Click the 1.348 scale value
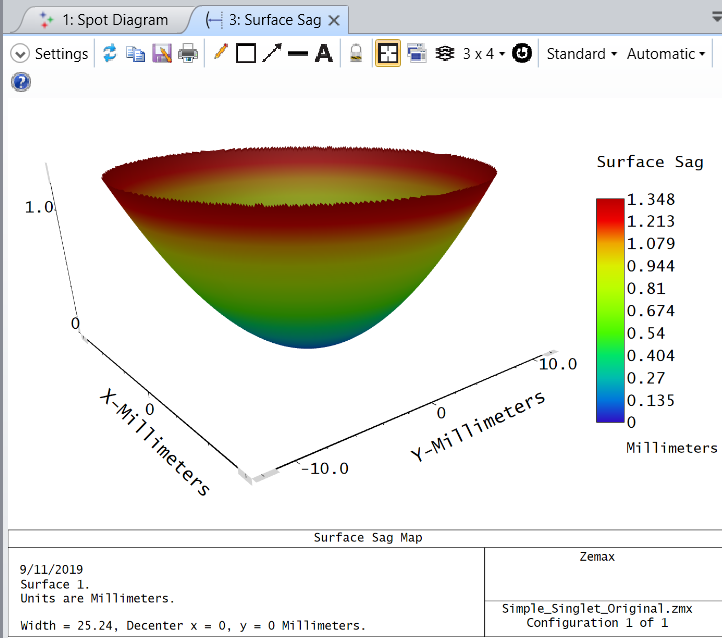 [x=651, y=199]
